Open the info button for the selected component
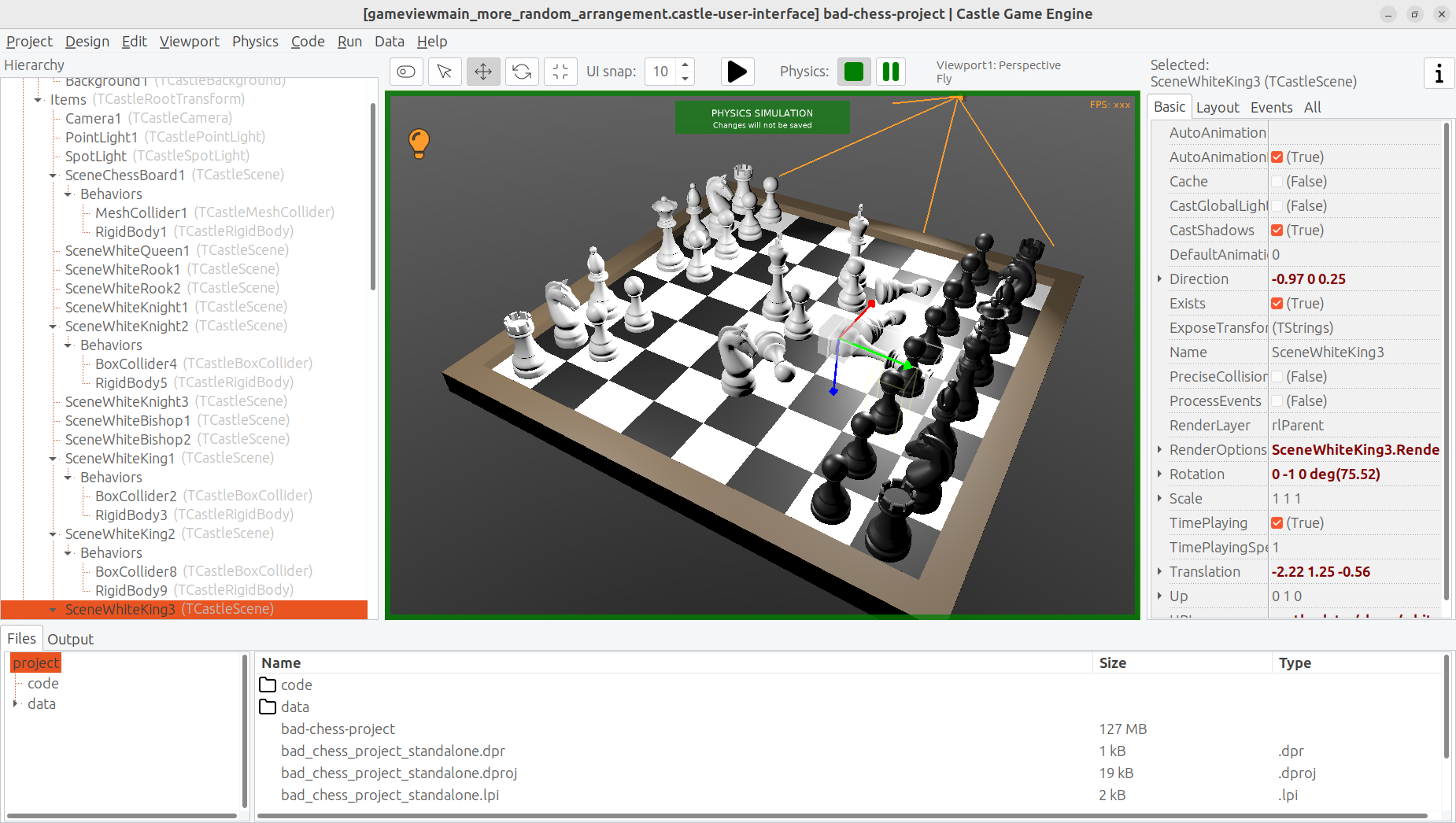 pos(1439,73)
